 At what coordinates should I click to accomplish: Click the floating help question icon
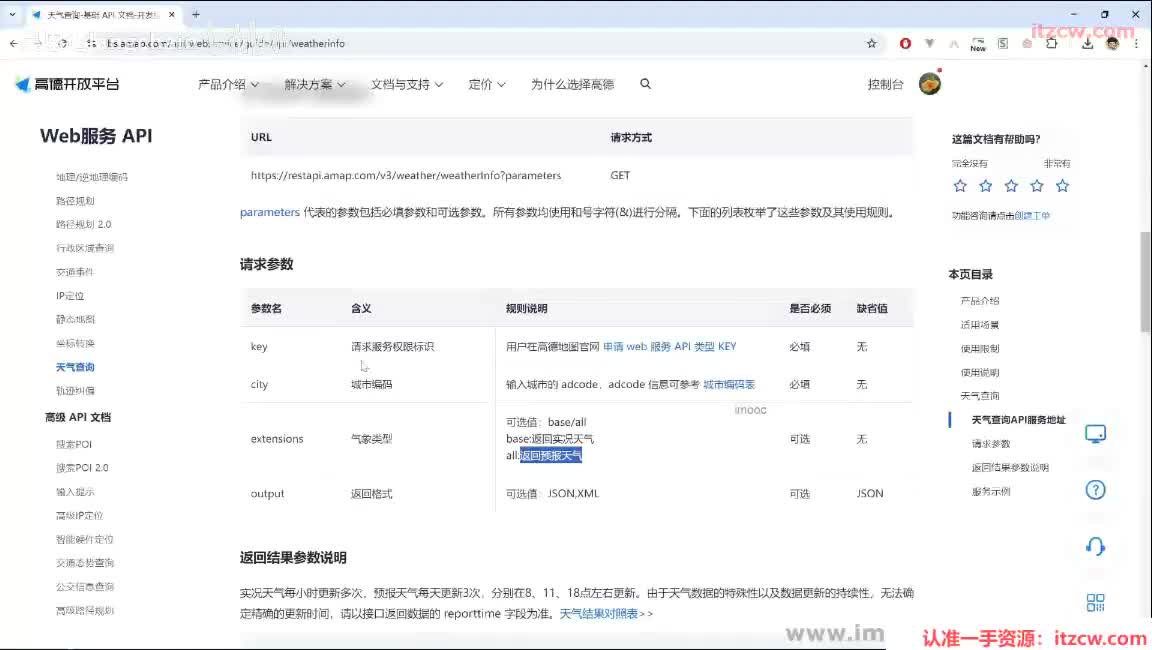[x=1095, y=490]
